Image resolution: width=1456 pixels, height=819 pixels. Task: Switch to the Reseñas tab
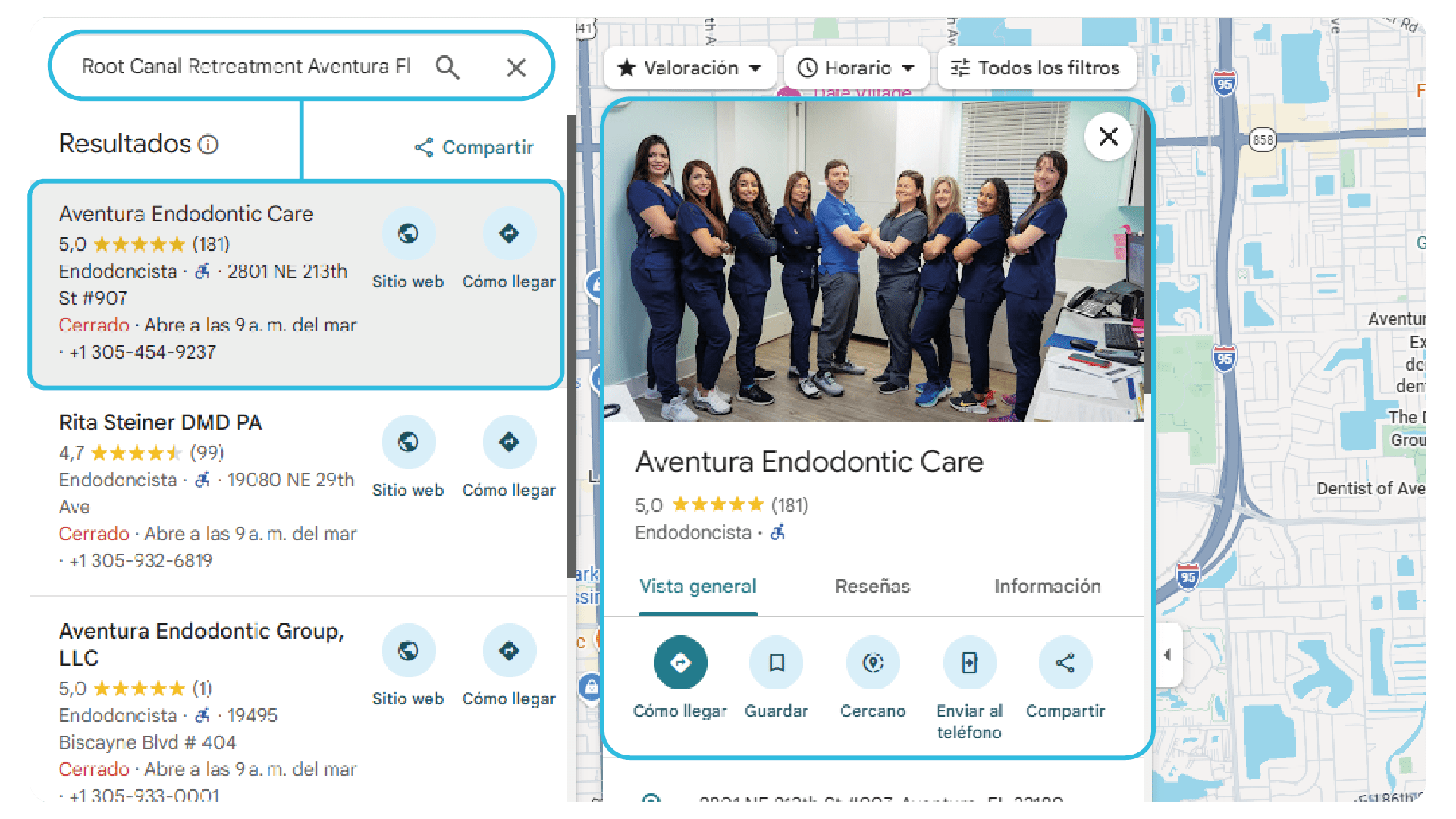click(873, 586)
